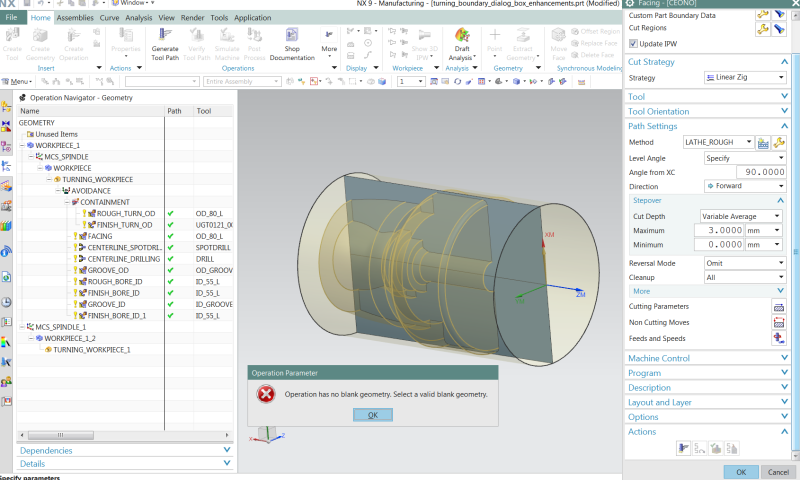800x480 pixels.
Task: Click the List icon under Actions
Action: click(x=732, y=448)
